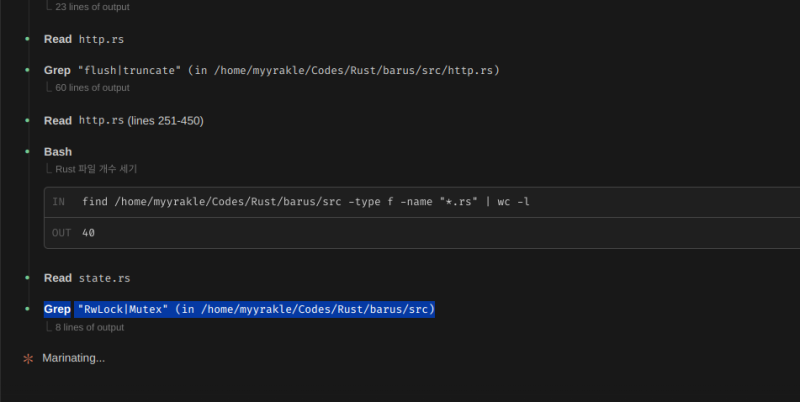The height and width of the screenshot is (402, 800).
Task: Expand the "60 lines of output" result
Action: coord(92,87)
